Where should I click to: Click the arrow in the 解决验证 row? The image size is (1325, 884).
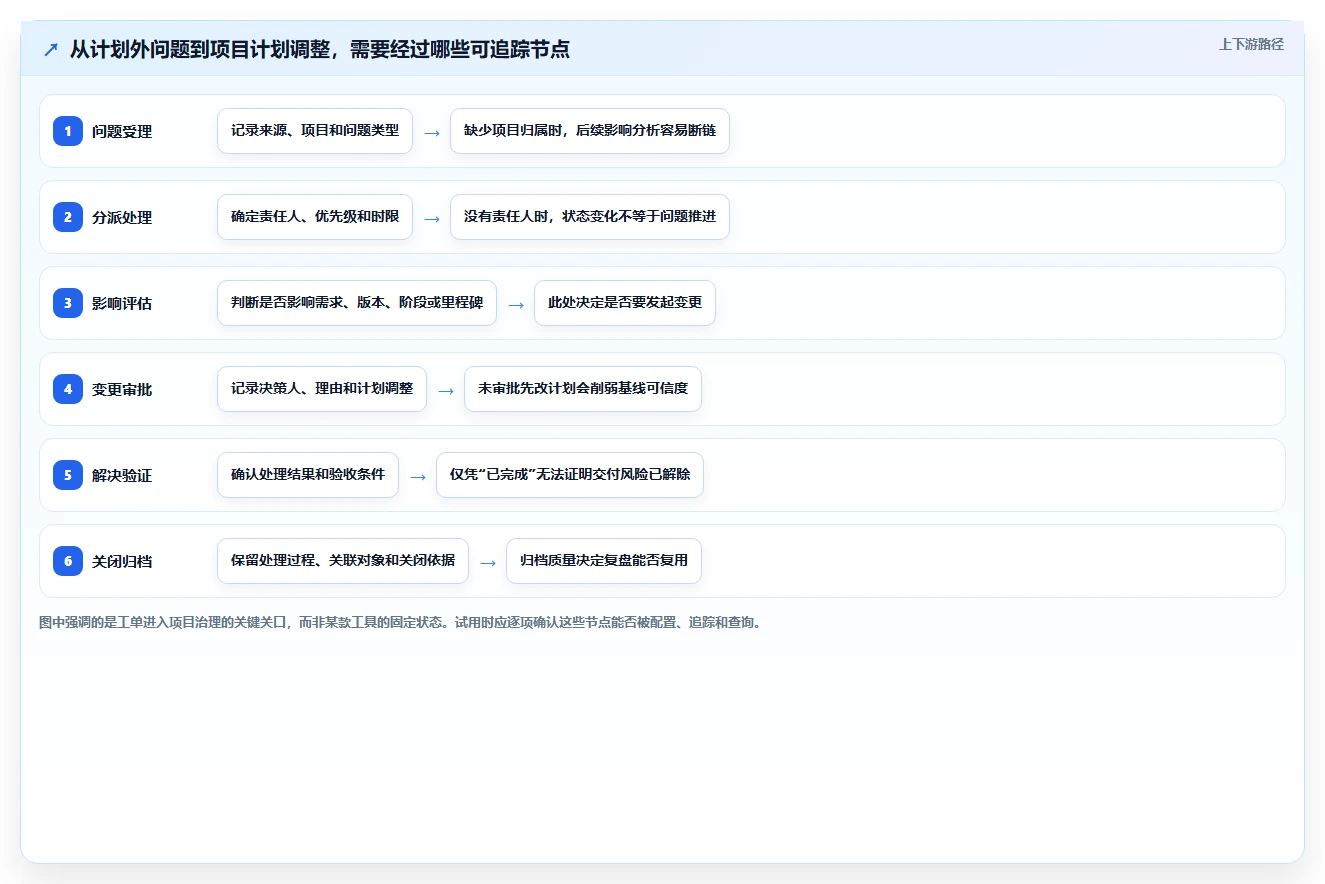[x=418, y=476]
